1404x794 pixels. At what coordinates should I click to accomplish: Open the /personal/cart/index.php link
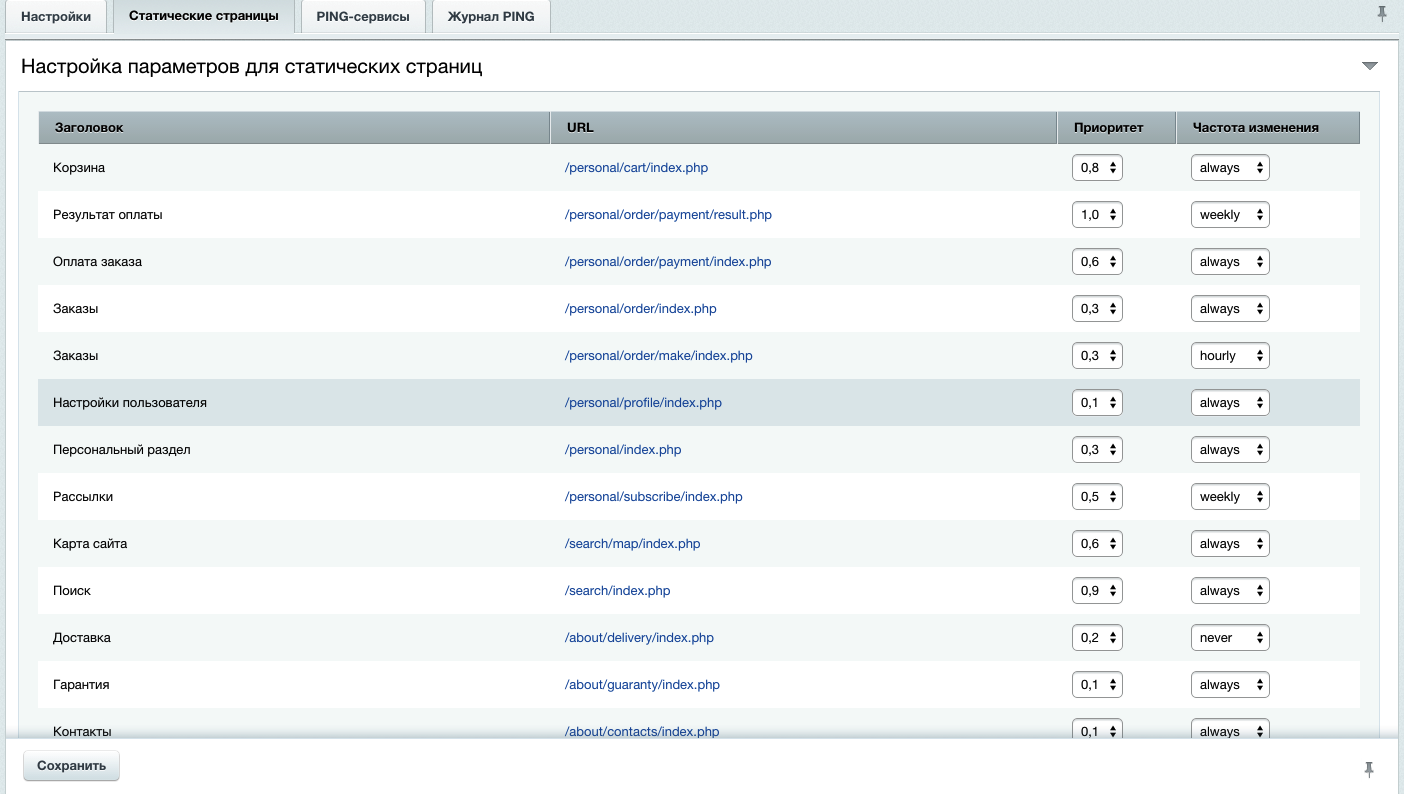(636, 168)
